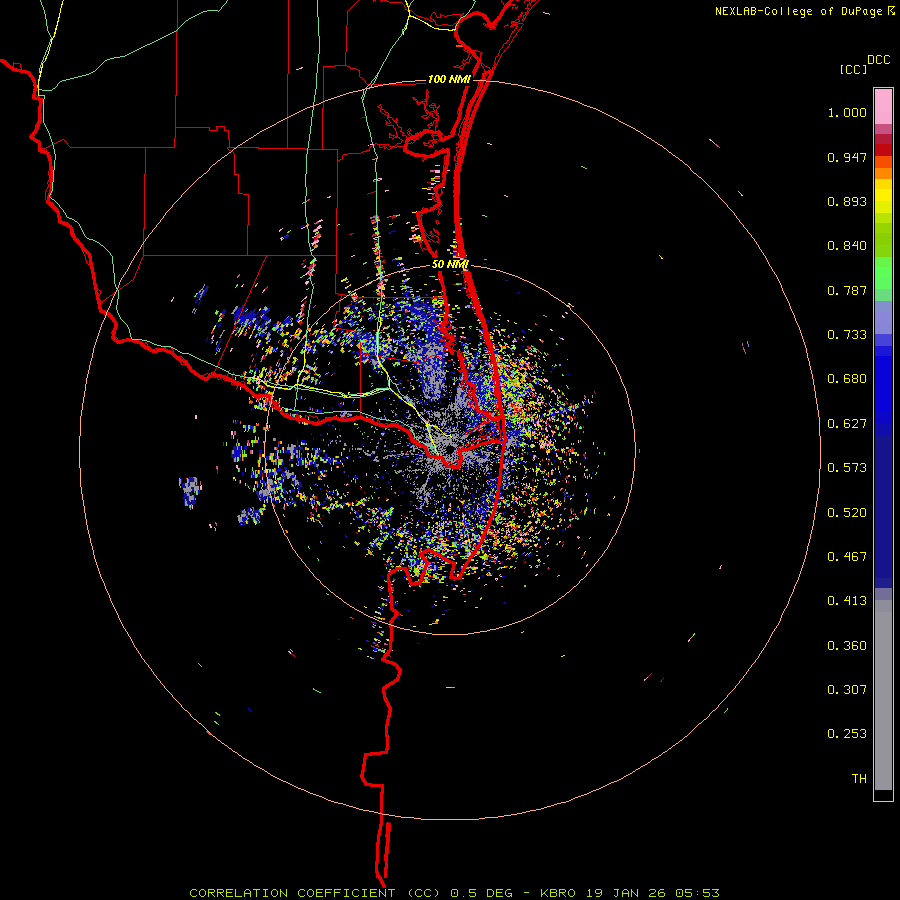Click the 0.840 legend value
Screen dimensions: 900x900
click(x=847, y=246)
